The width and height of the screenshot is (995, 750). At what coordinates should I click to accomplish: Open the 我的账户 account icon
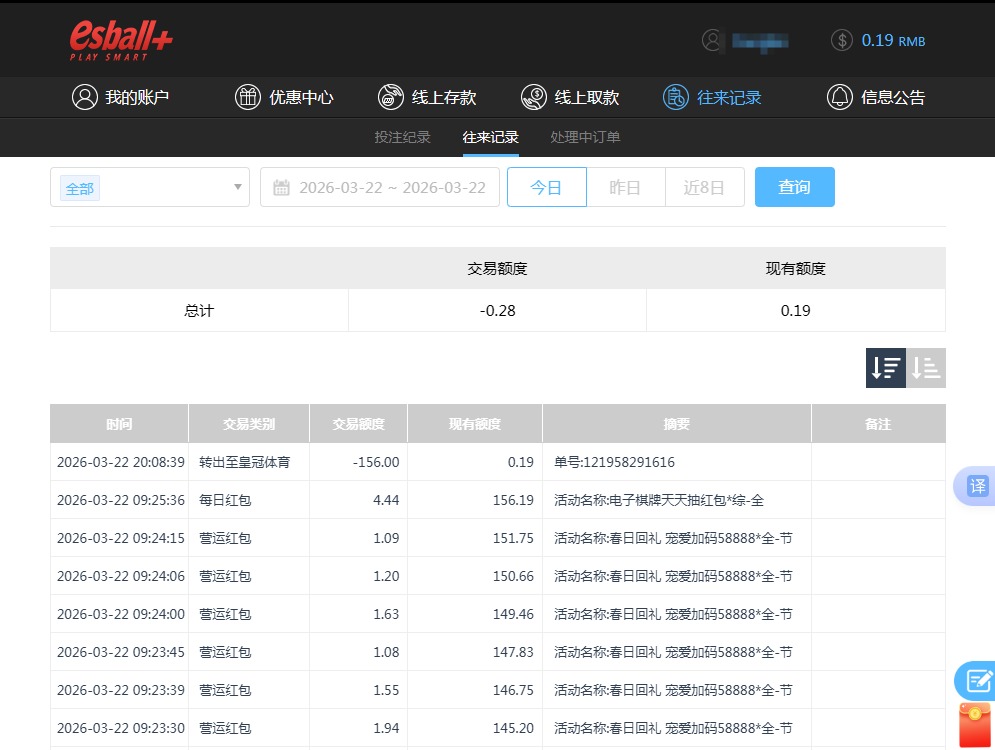[85, 97]
